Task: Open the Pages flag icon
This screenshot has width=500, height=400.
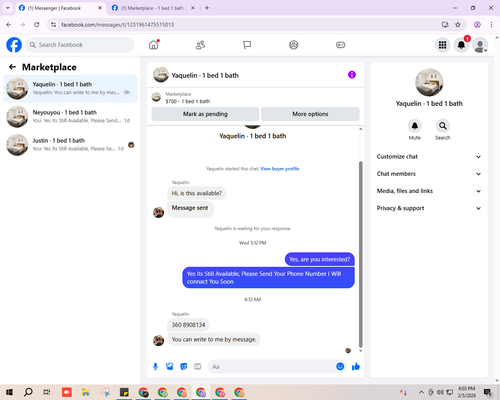Action: pyautogui.click(x=247, y=45)
